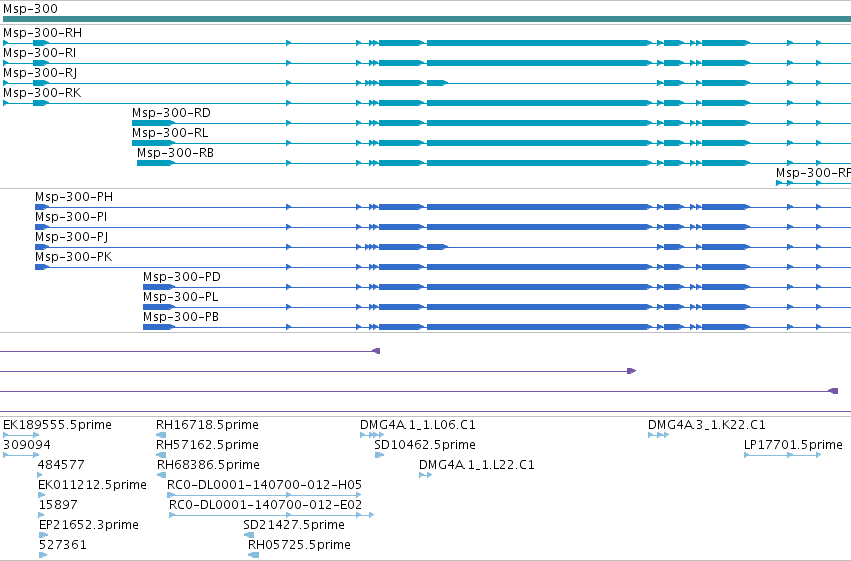The image size is (851, 561).
Task: Click the first exon block of Msp-300-RD
Action: coord(153,123)
